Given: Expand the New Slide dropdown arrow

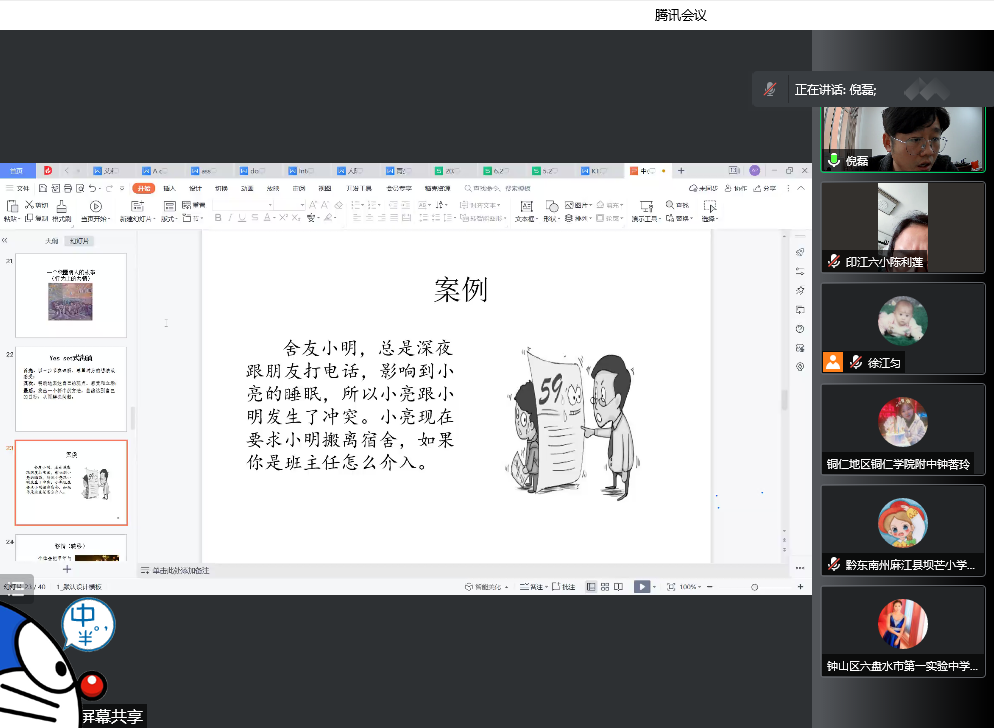Looking at the screenshot, I should tap(152, 219).
